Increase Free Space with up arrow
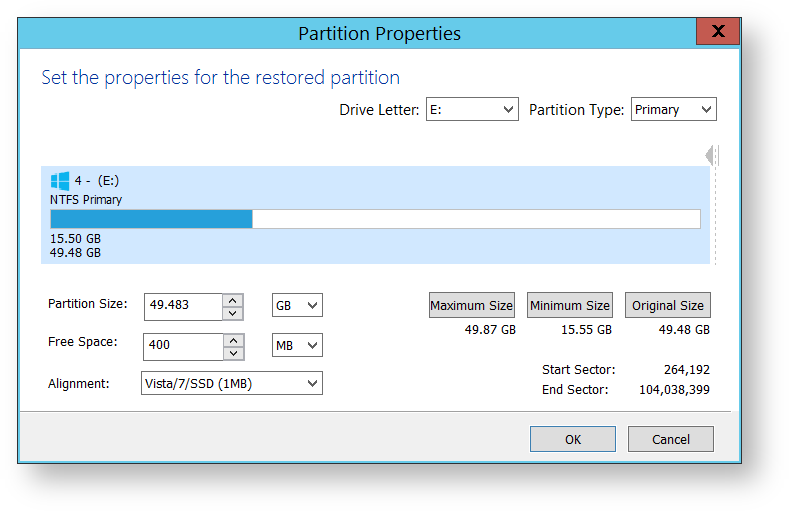Viewport: 790px width, 512px height. (x=233, y=341)
